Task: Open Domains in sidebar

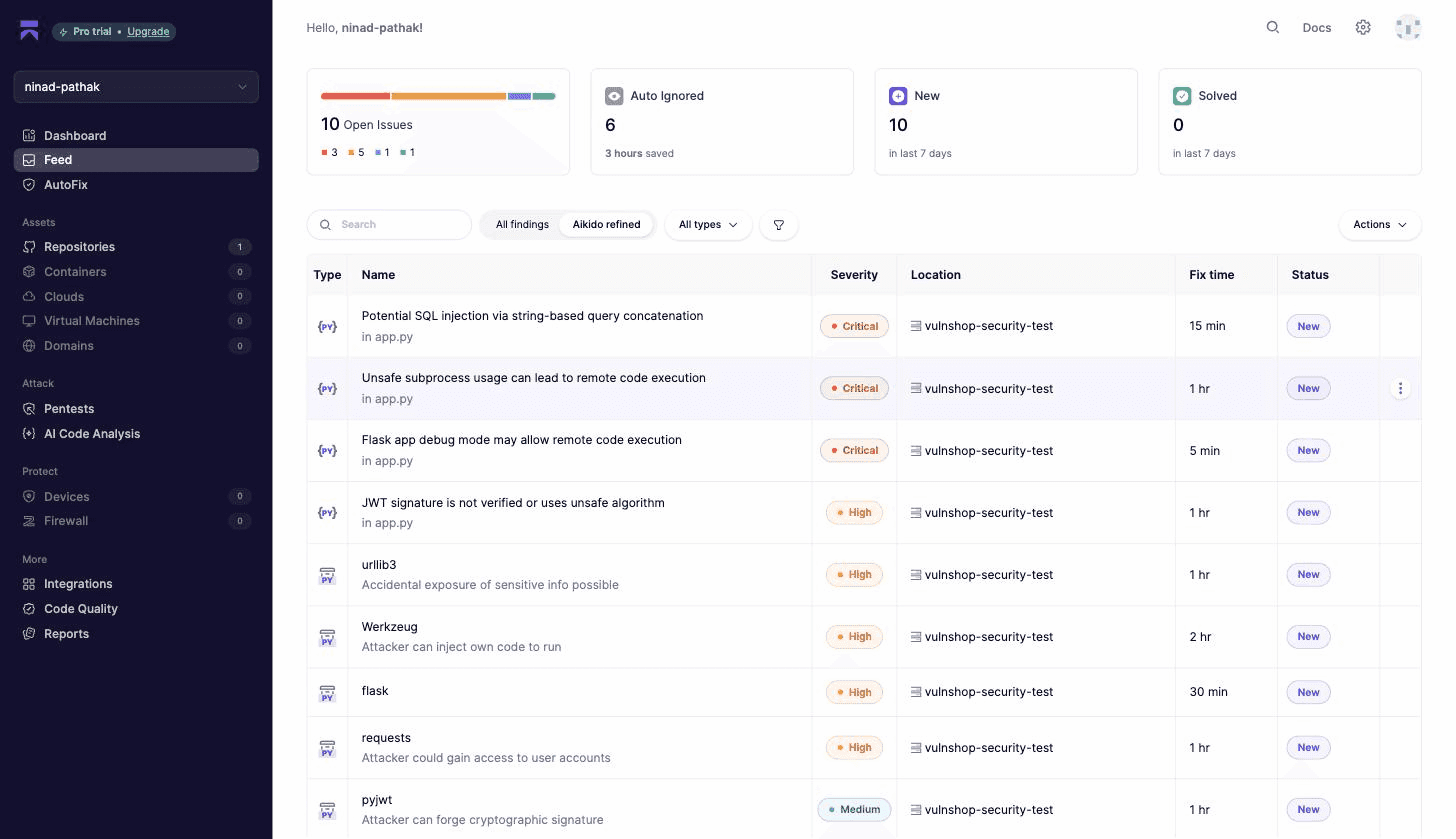Action: [x=136, y=346]
